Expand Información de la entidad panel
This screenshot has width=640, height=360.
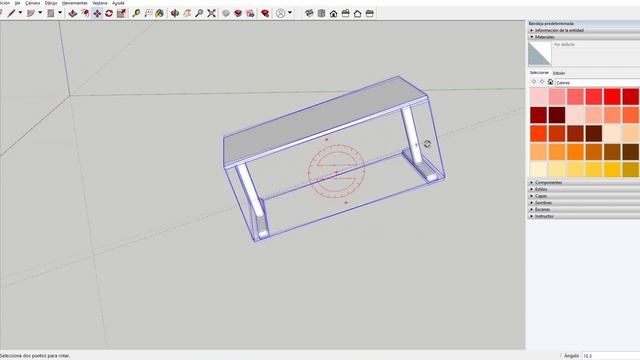pyautogui.click(x=584, y=30)
